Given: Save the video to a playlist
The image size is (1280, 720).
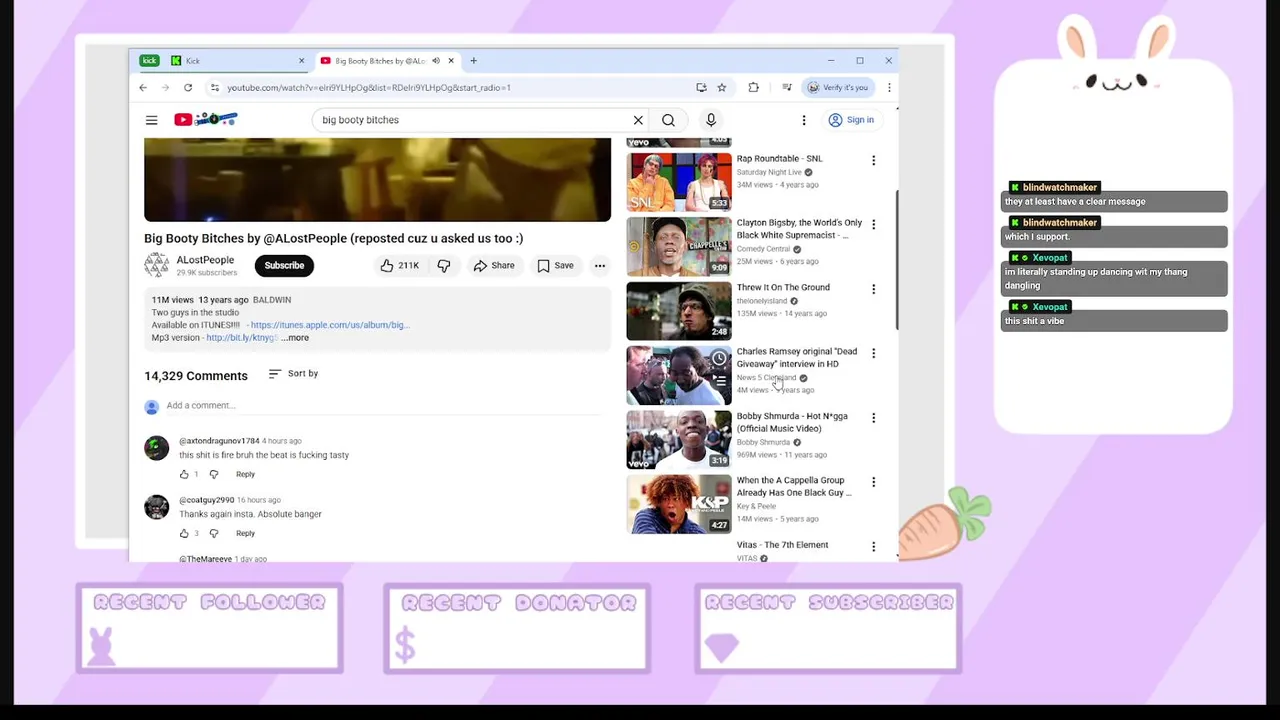Looking at the screenshot, I should (x=555, y=266).
